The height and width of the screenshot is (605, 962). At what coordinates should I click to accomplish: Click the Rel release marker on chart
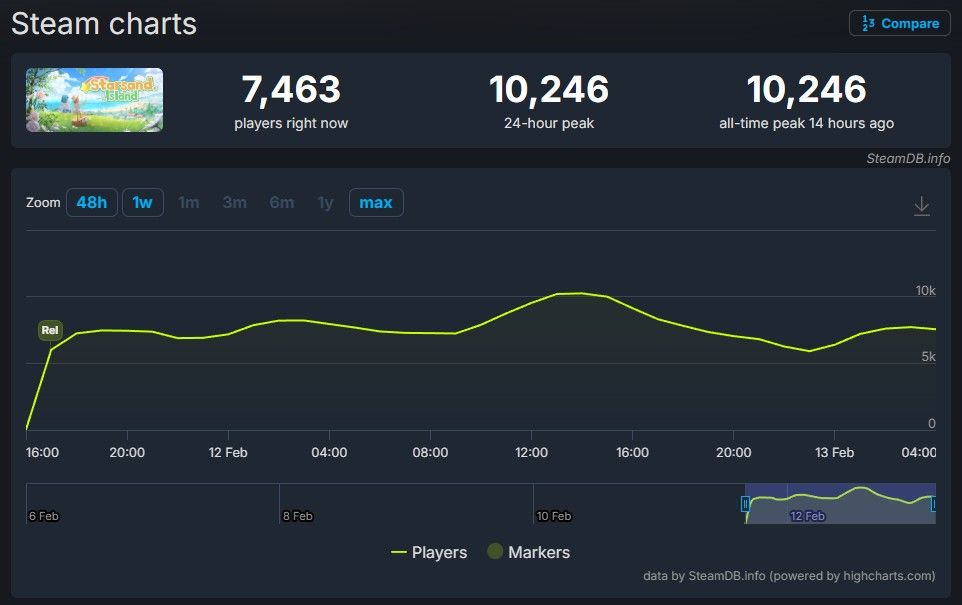(50, 330)
